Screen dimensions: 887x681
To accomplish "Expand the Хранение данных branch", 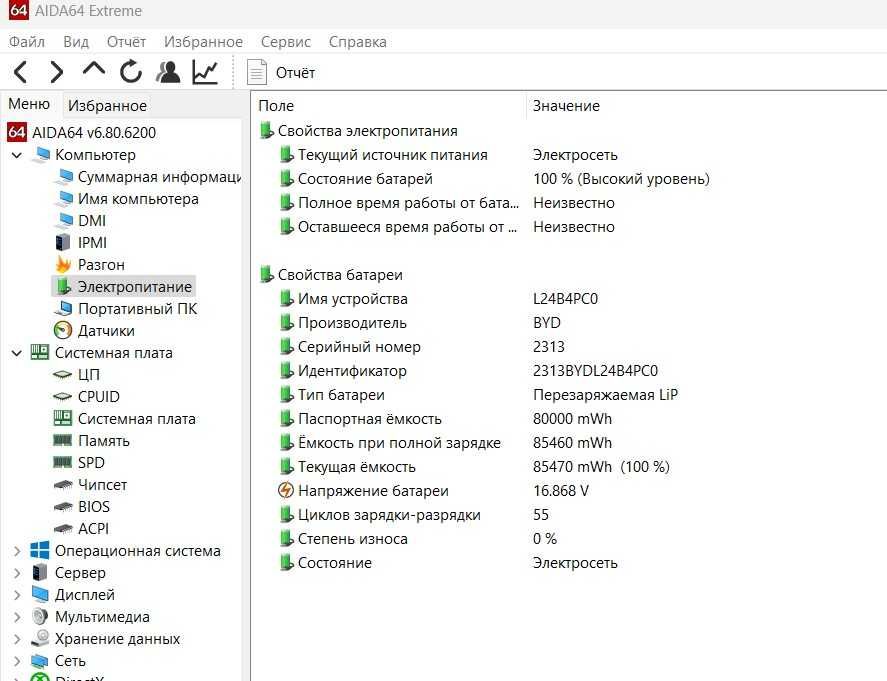I will [x=17, y=639].
